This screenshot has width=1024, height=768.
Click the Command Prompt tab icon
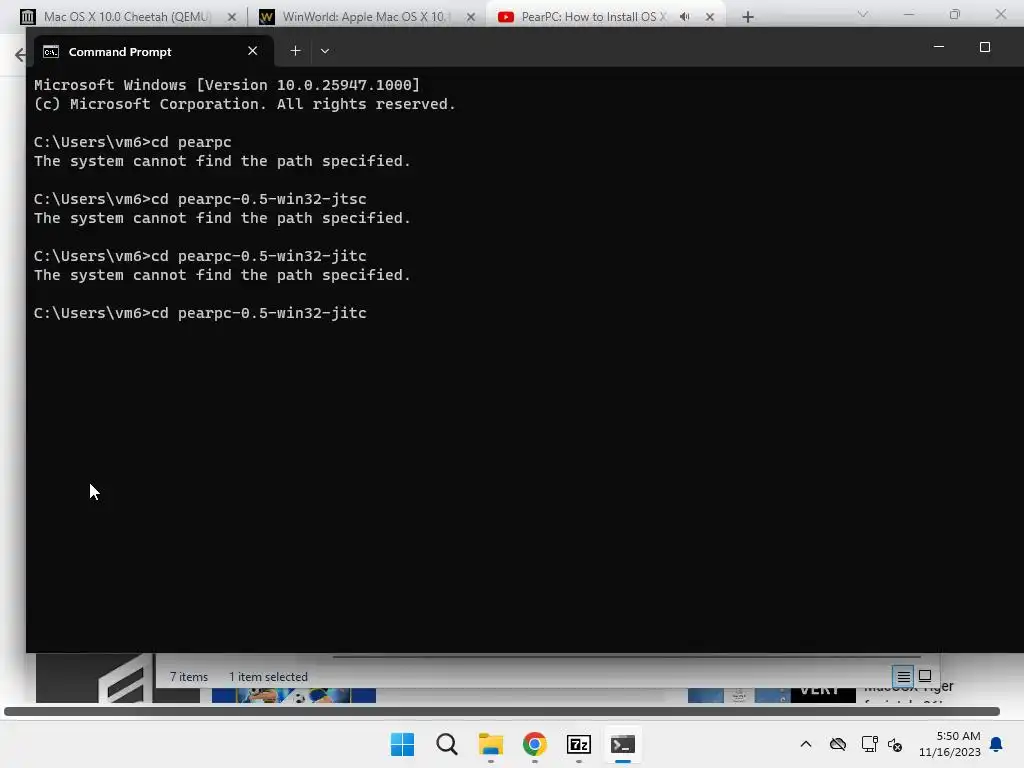point(51,52)
